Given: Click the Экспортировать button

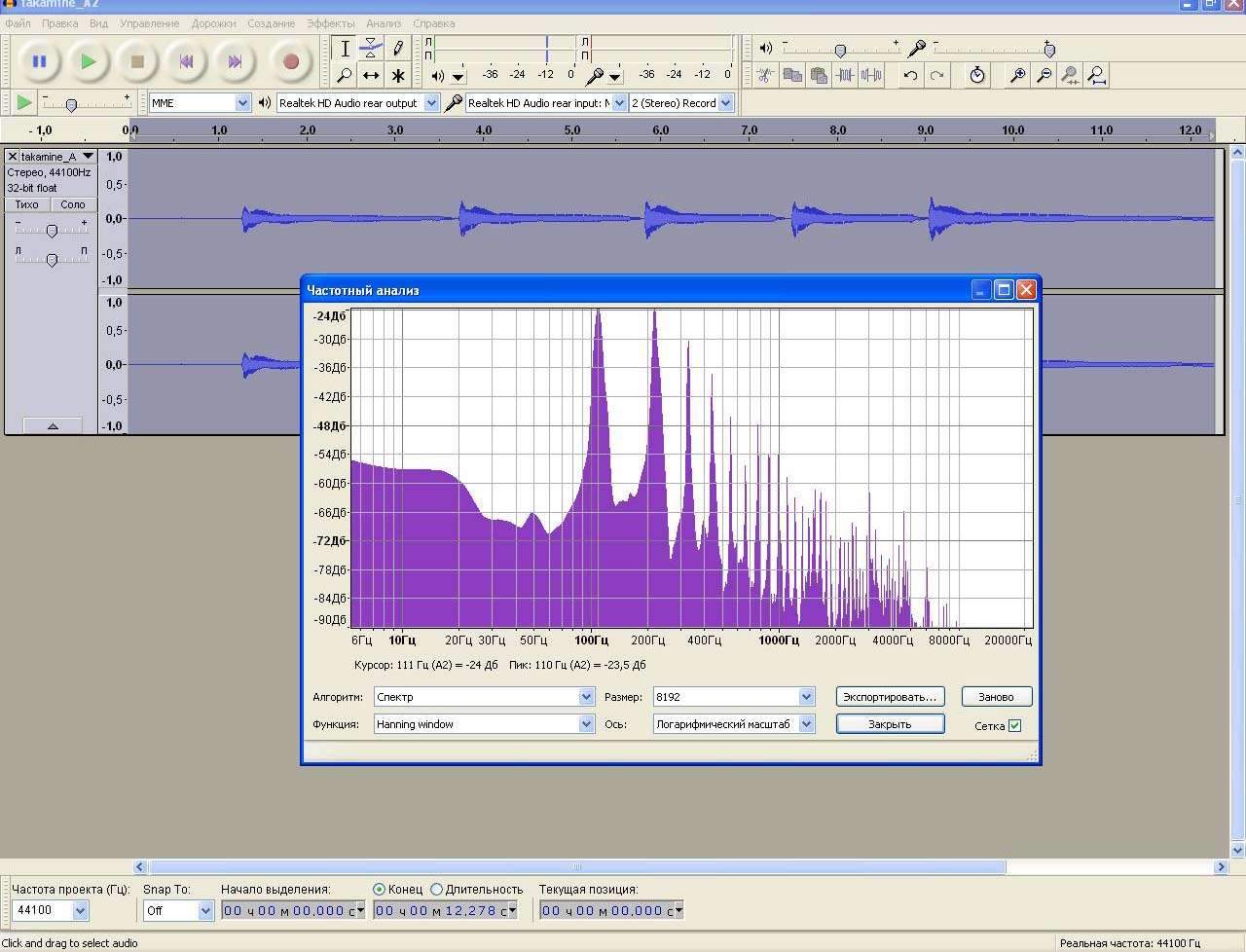Looking at the screenshot, I should pyautogui.click(x=890, y=697).
